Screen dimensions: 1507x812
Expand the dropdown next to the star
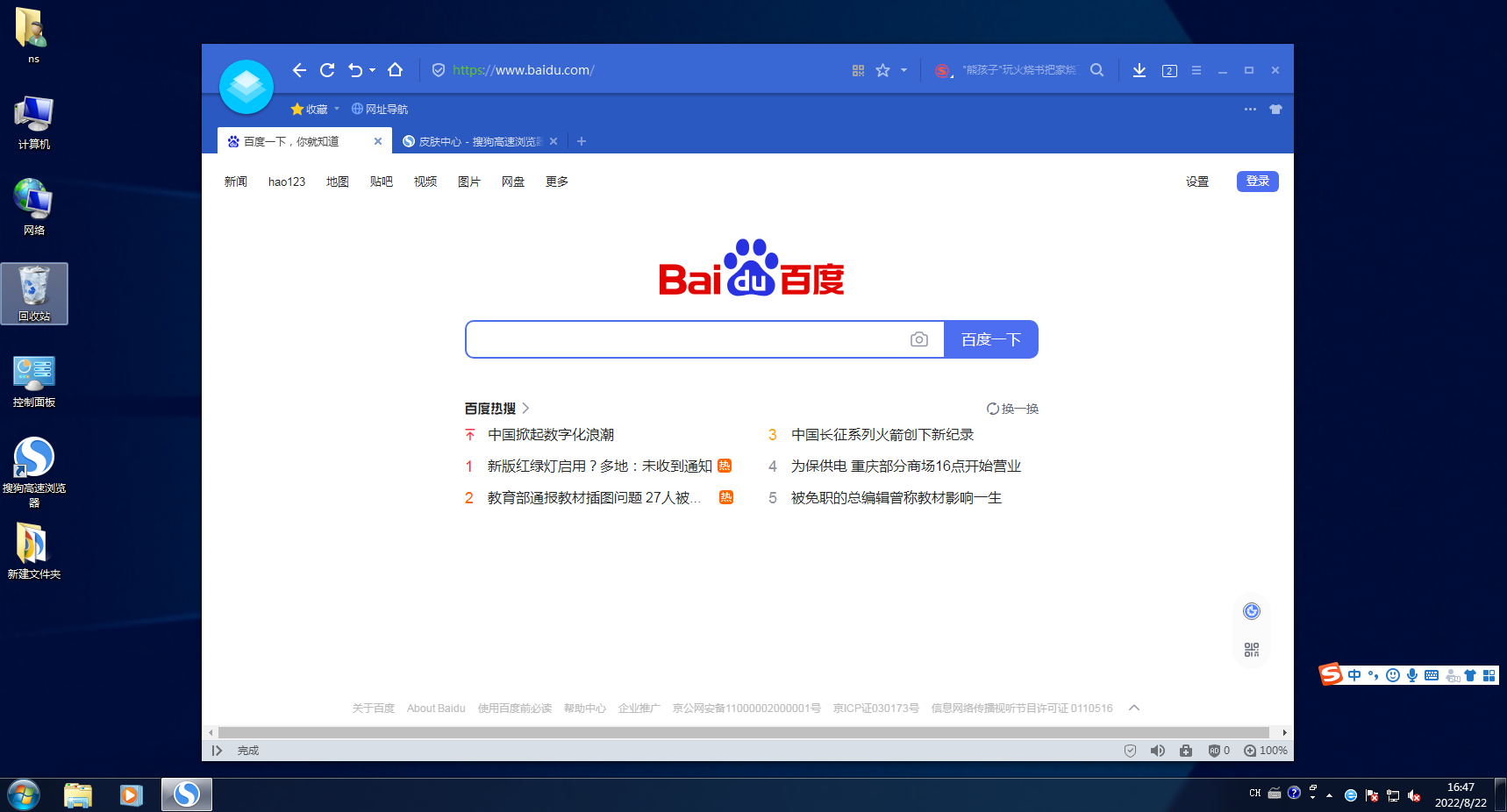903,70
